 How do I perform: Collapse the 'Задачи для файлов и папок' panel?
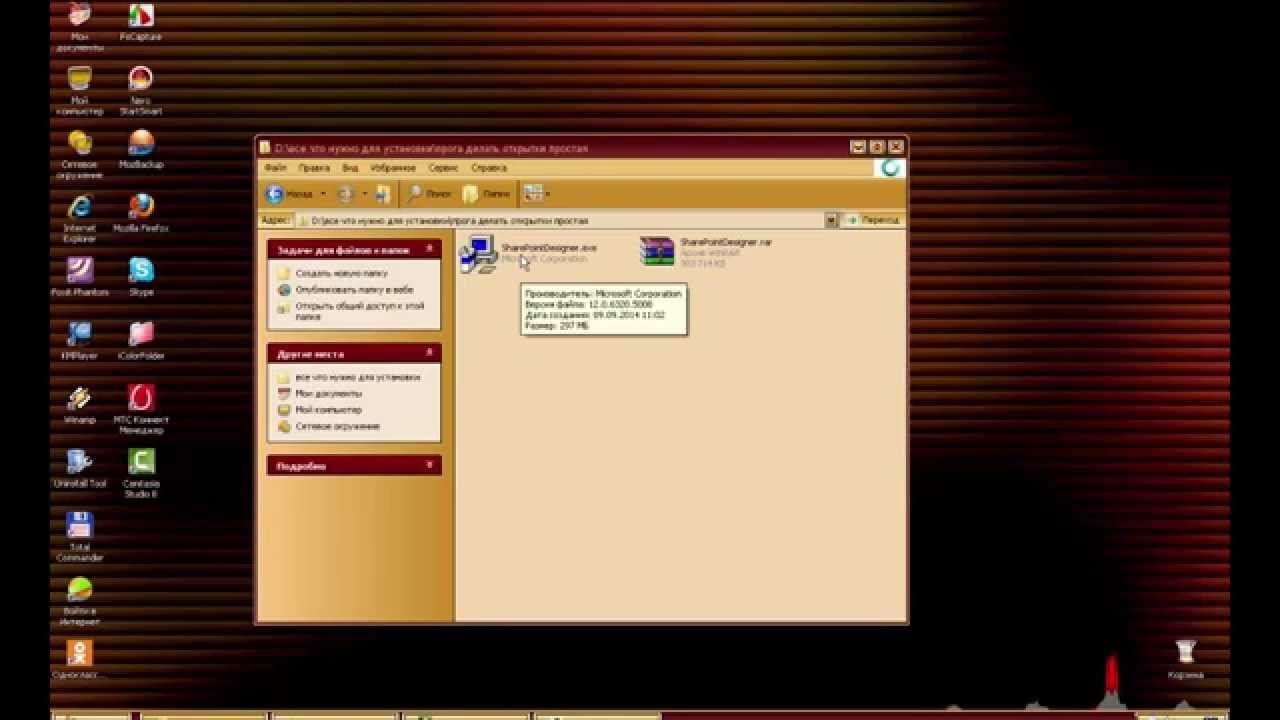point(430,249)
